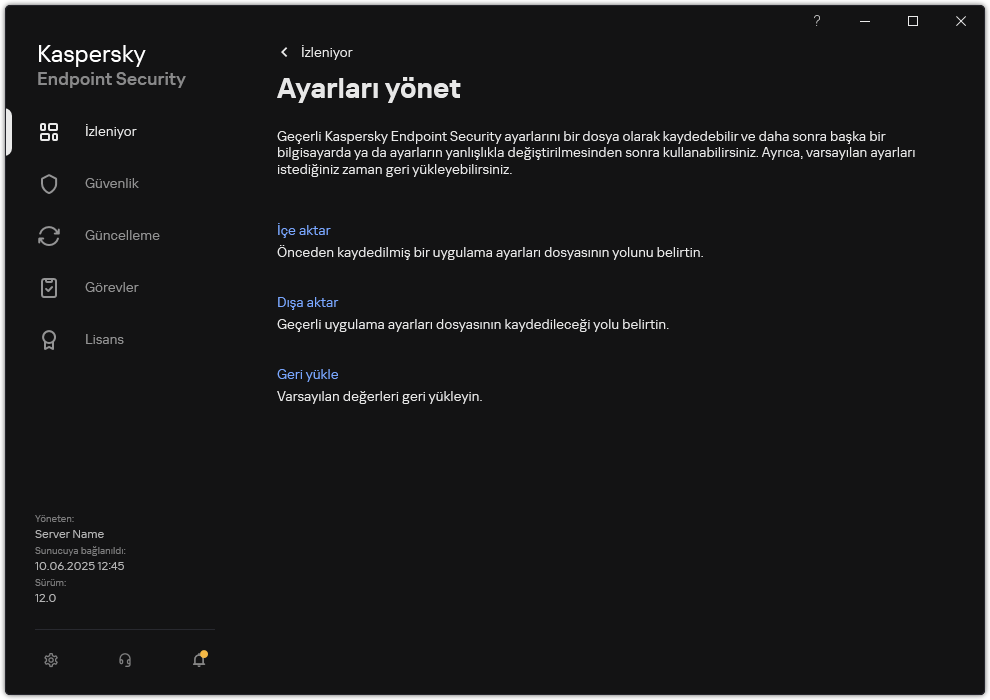The image size is (990, 700).
Task: Select Güvenlik in the sidebar menu
Action: pyautogui.click(x=110, y=183)
